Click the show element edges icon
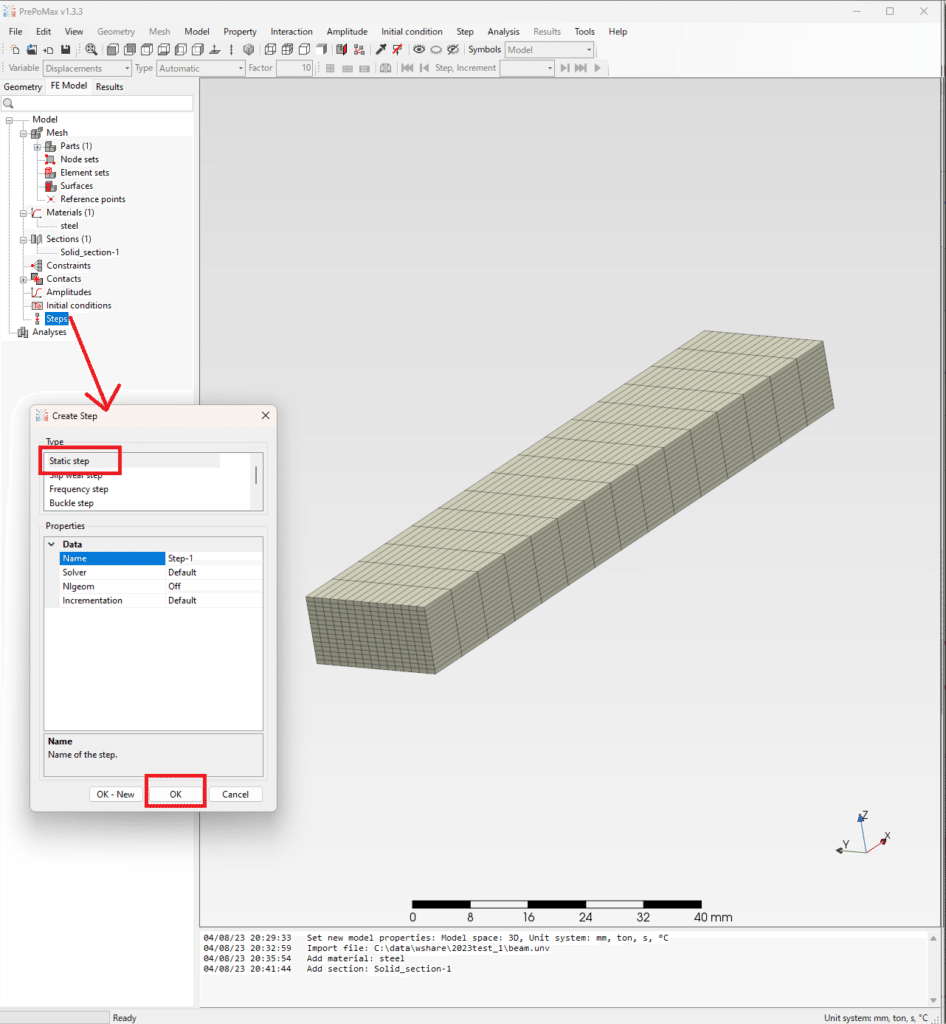946x1024 pixels. pos(287,50)
